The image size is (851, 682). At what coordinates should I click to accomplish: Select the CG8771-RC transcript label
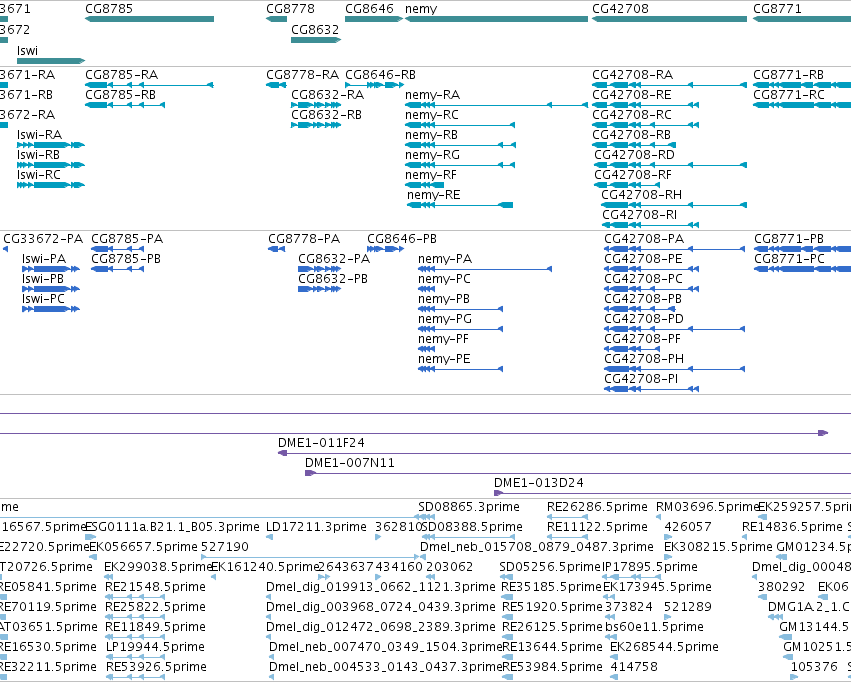789,94
